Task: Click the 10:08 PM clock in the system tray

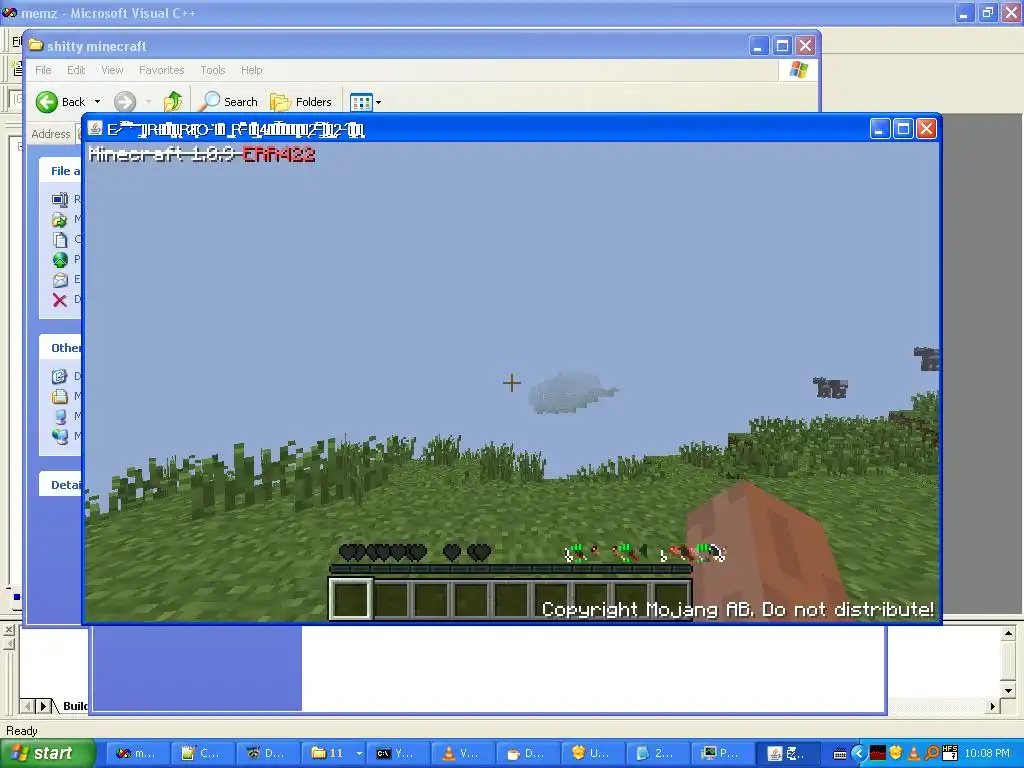Action: (987, 753)
